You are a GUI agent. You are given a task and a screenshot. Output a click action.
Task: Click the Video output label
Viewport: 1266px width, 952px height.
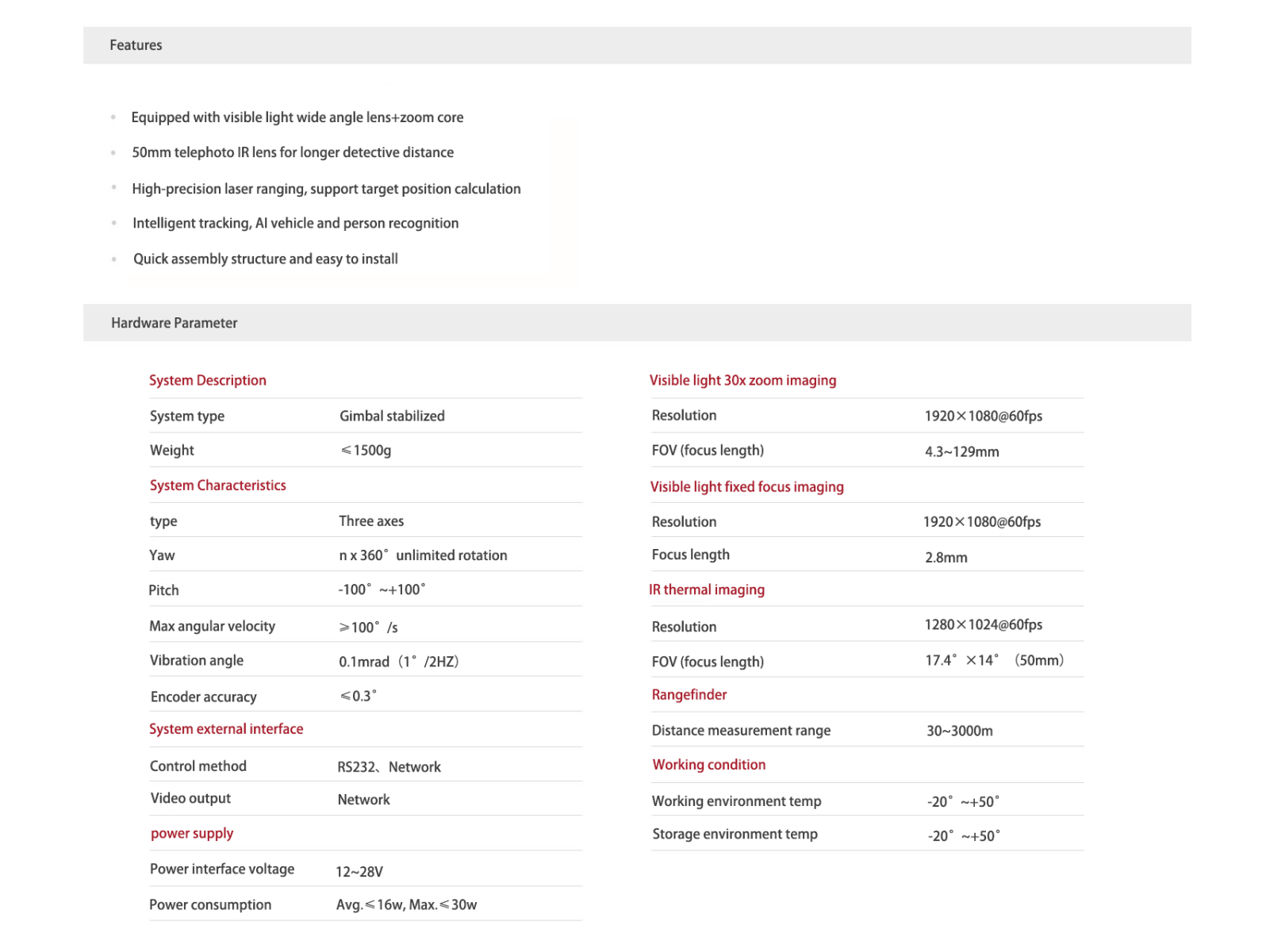(190, 799)
